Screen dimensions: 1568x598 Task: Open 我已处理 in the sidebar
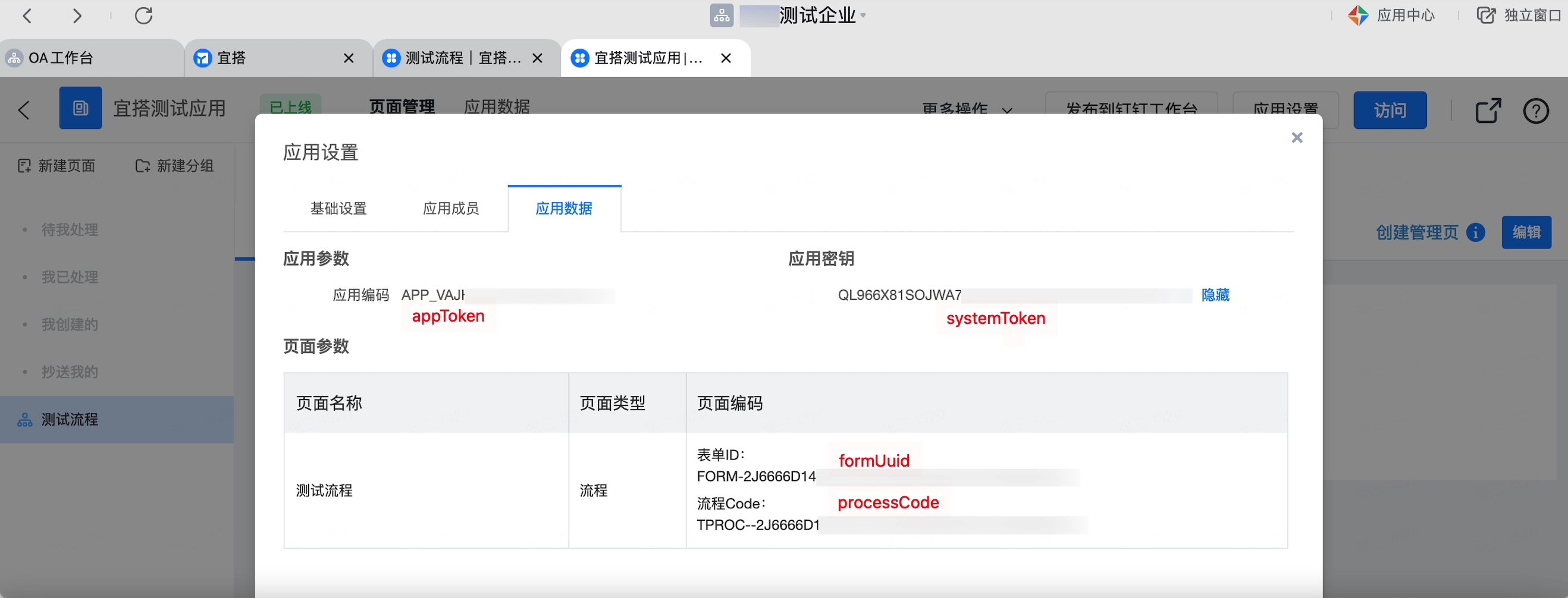coord(70,277)
